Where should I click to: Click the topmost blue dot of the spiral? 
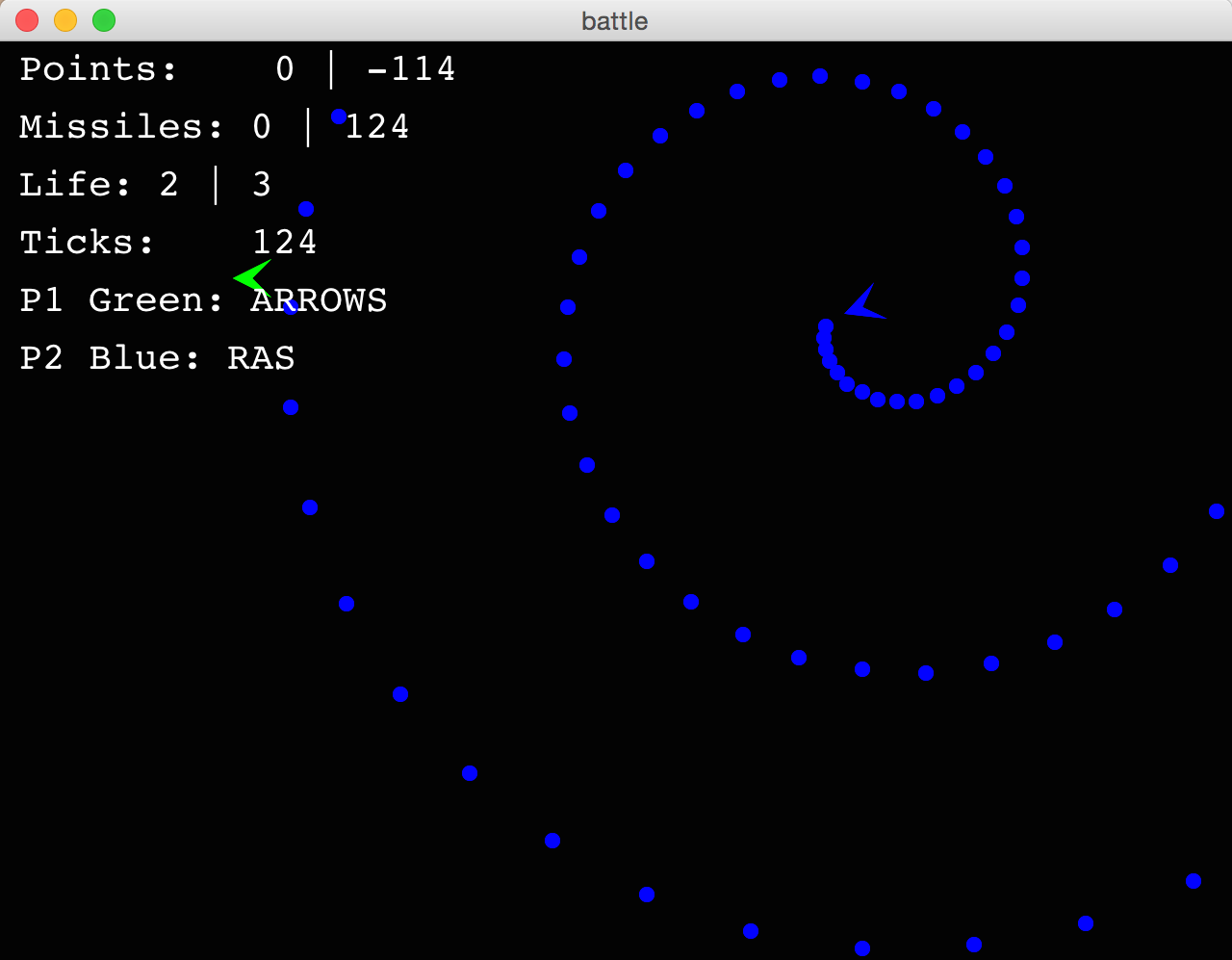tap(820, 76)
